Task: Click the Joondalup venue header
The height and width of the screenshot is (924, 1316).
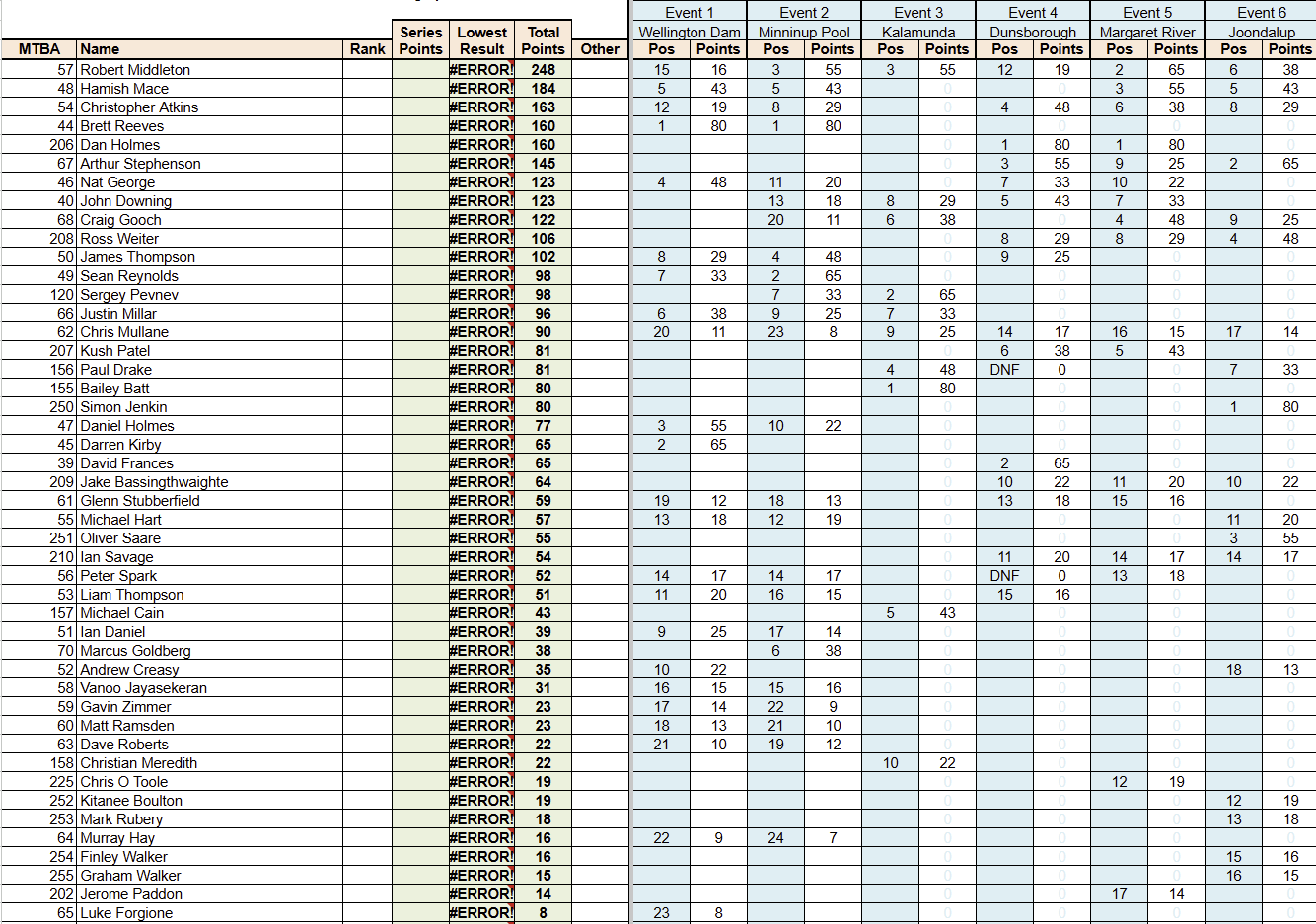Action: (x=1261, y=32)
